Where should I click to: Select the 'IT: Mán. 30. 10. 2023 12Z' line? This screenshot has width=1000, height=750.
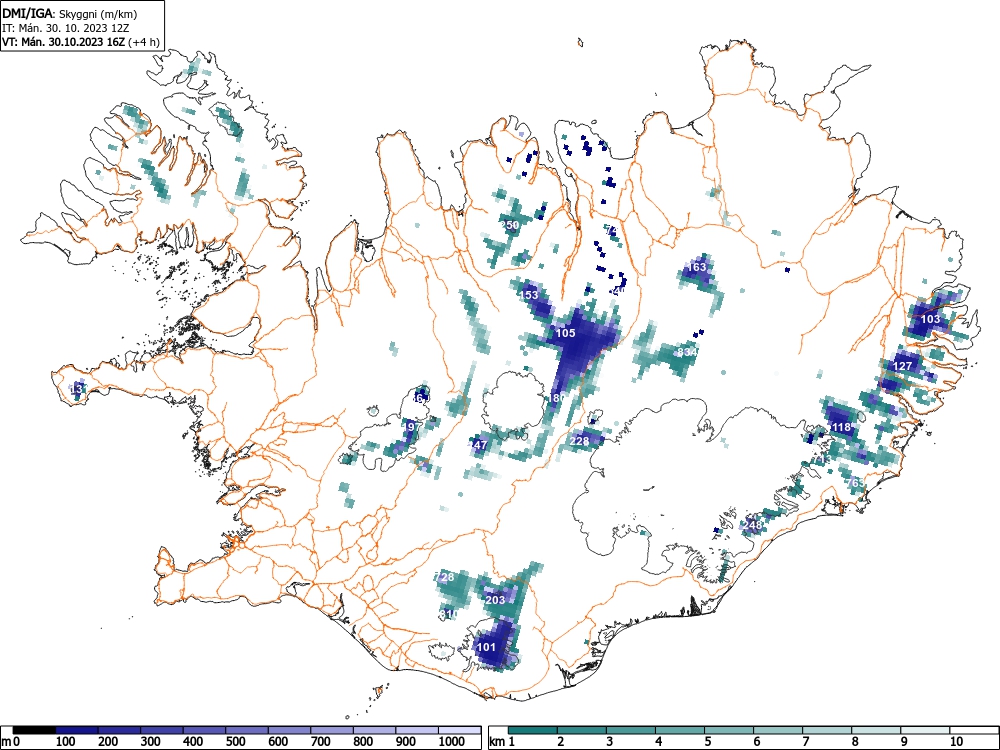tap(68, 28)
